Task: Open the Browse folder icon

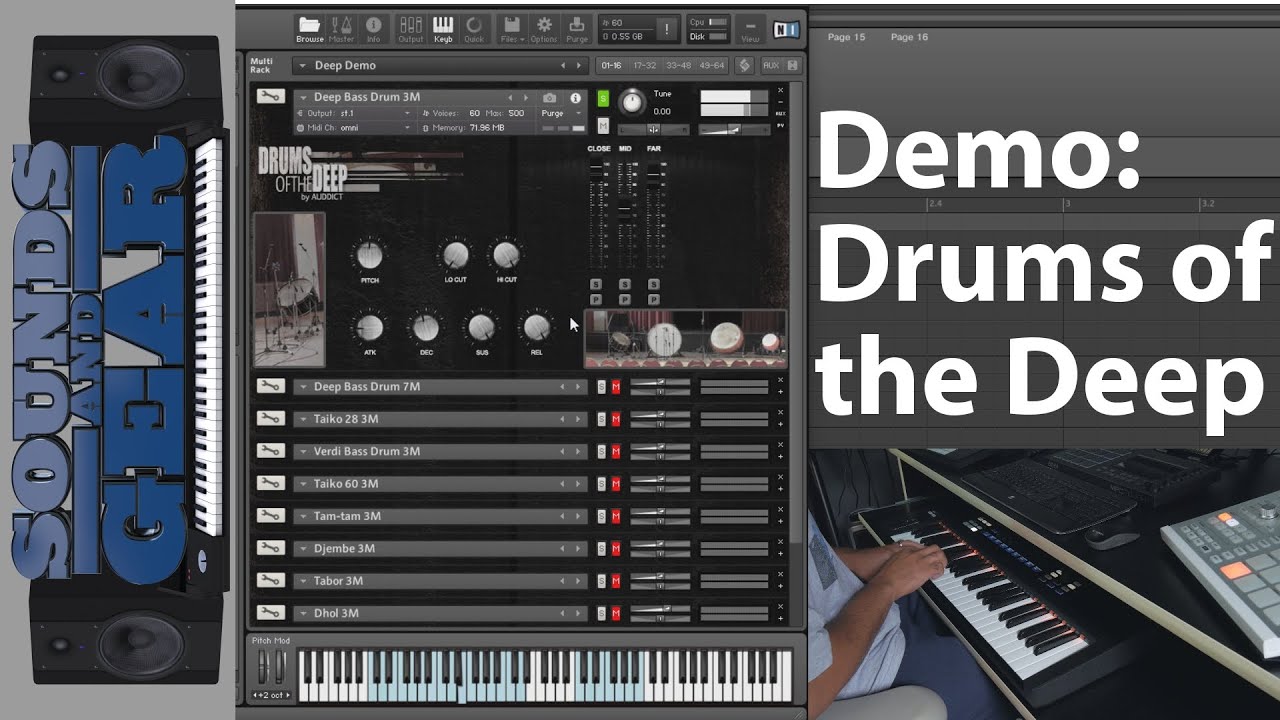Action: pos(310,29)
